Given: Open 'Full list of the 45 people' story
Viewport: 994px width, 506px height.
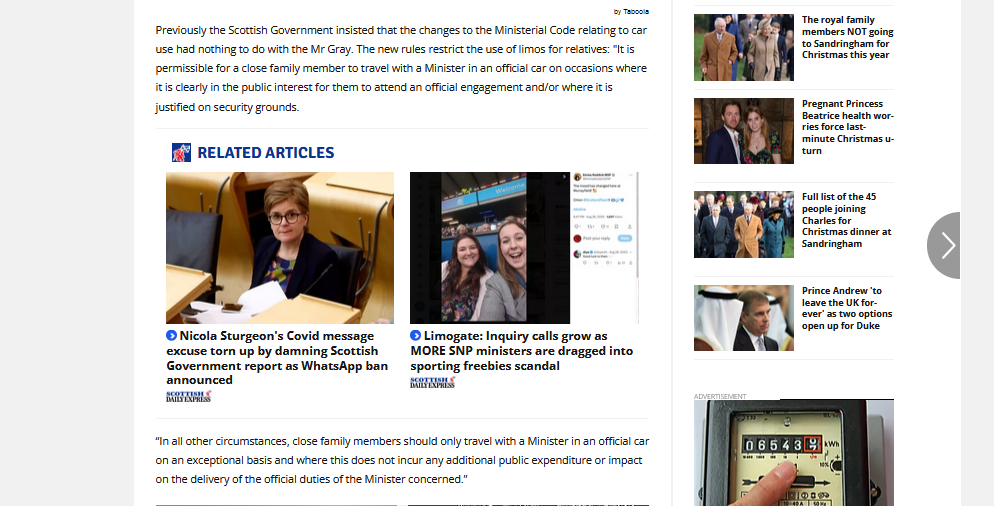Looking at the screenshot, I should 846,220.
